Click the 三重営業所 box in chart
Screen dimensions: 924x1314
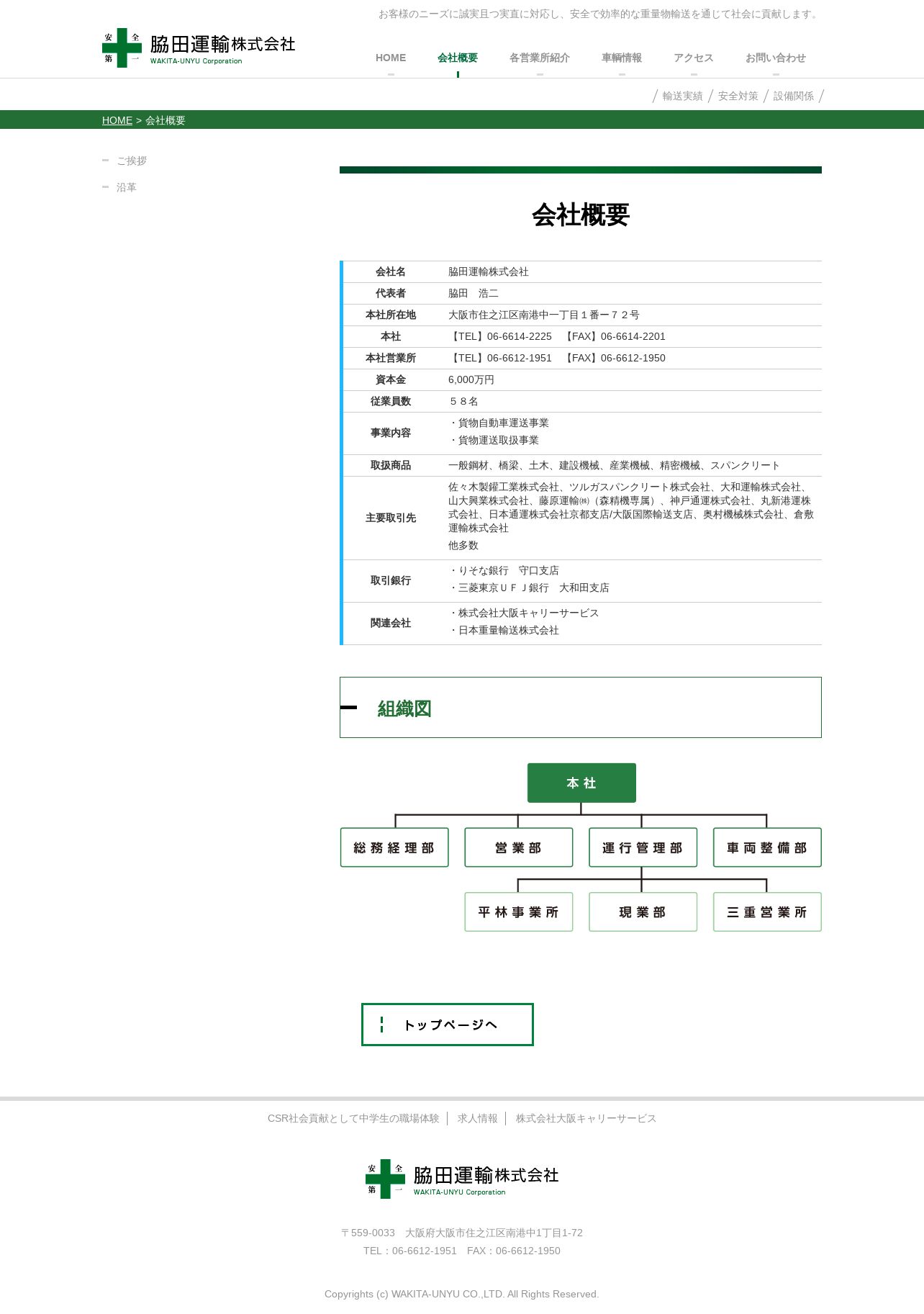pos(767,912)
